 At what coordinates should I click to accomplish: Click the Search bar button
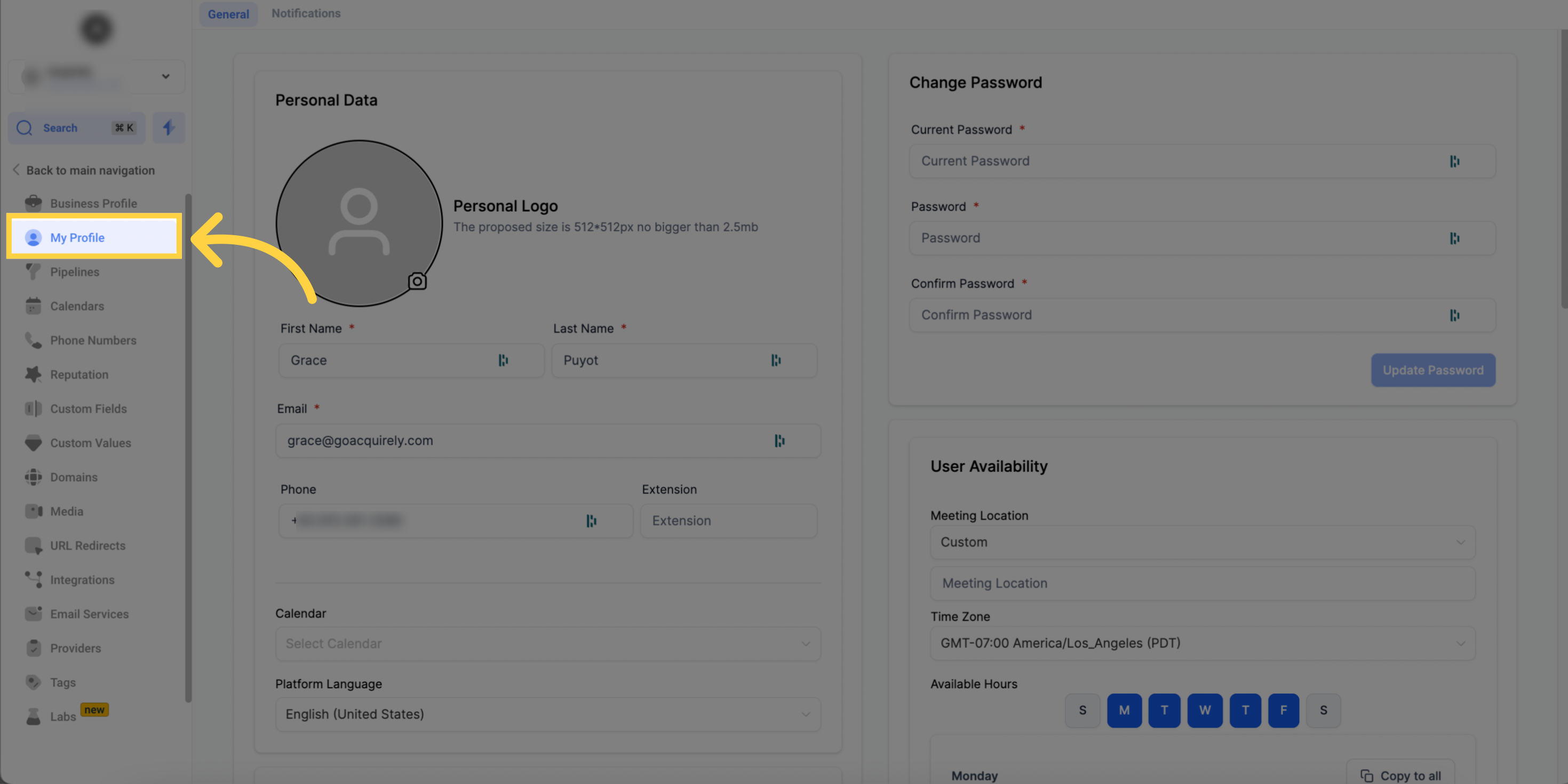(77, 128)
